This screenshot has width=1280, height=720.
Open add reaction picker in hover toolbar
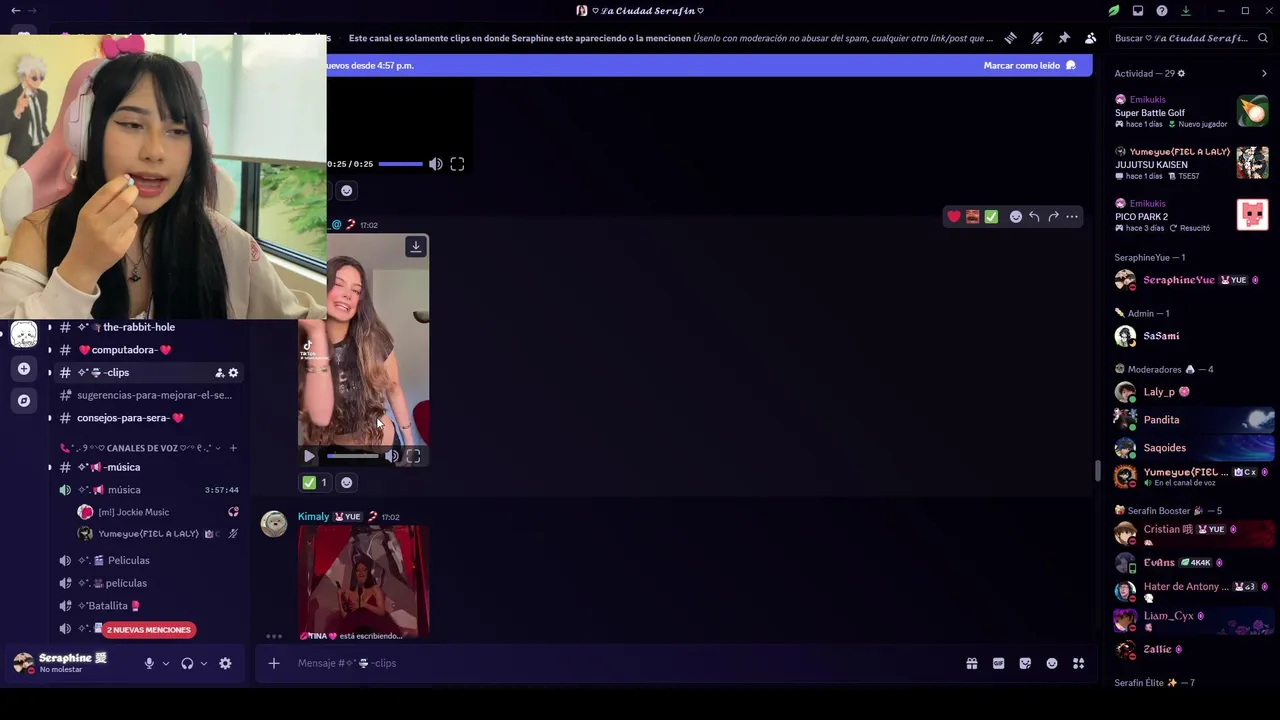point(1016,216)
